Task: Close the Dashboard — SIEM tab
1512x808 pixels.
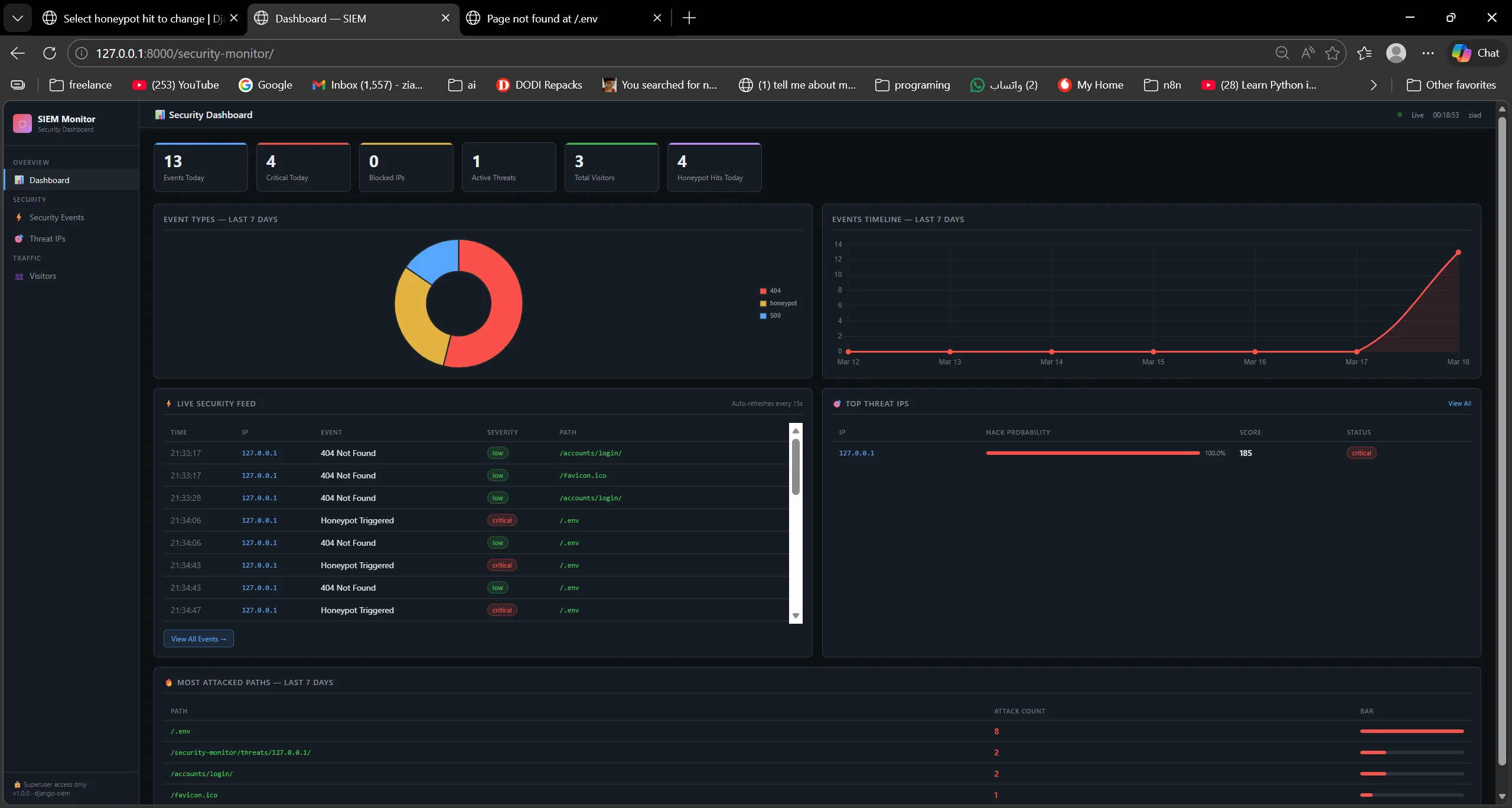Action: pyautogui.click(x=445, y=18)
